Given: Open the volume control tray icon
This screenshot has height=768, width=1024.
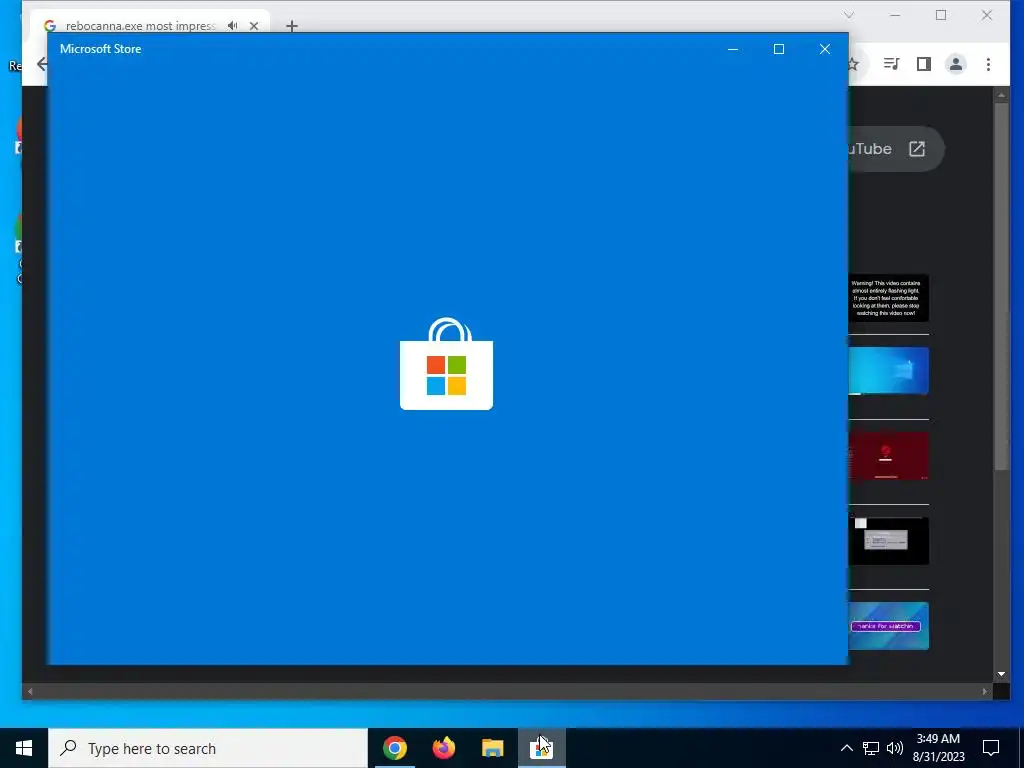Looking at the screenshot, I should point(895,748).
